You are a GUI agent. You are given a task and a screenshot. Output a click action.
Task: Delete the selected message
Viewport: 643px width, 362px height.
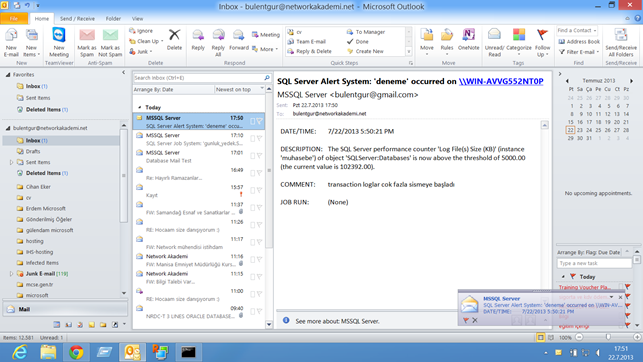point(174,40)
